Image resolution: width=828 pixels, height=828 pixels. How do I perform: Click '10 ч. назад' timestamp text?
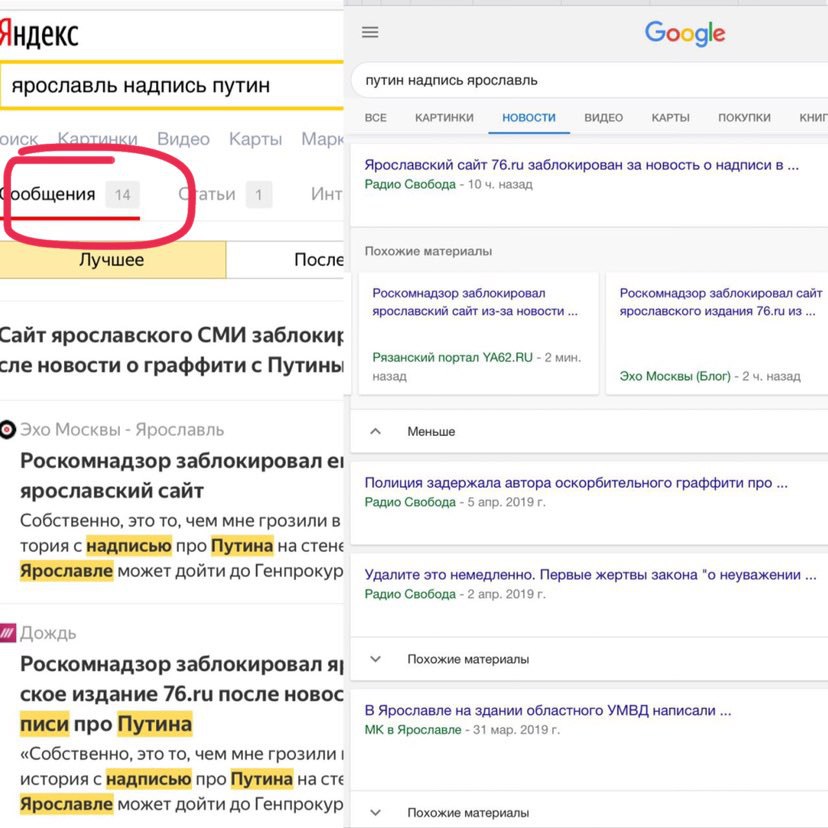500,184
